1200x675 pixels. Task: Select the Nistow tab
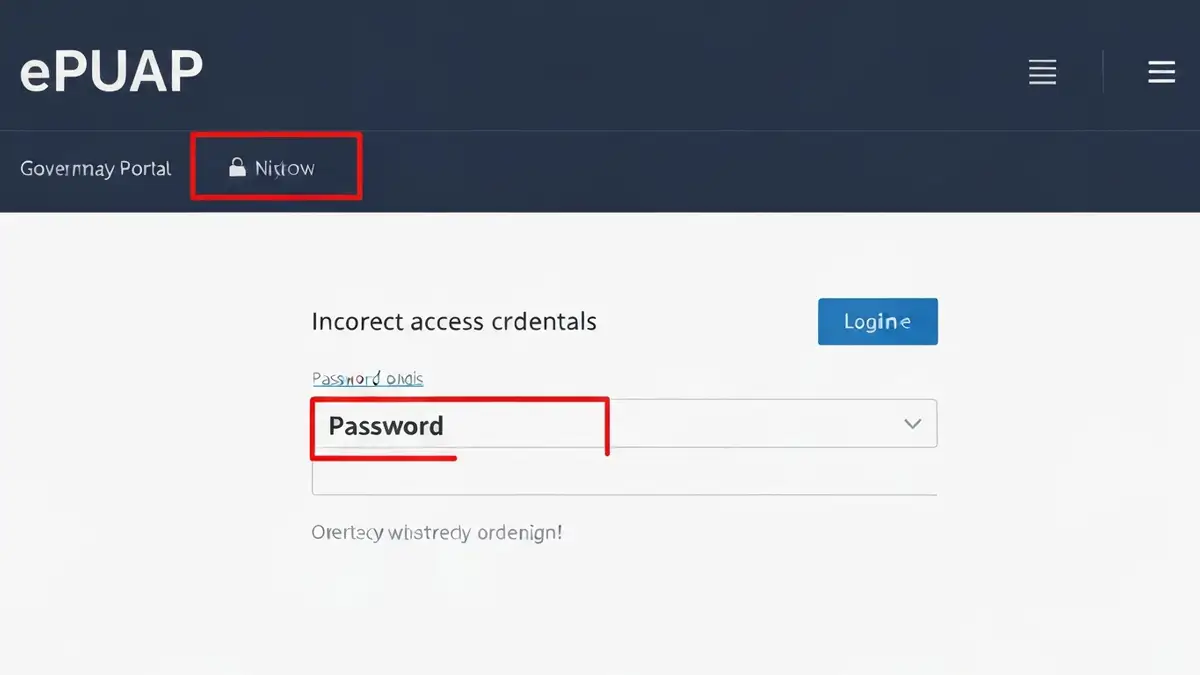[x=276, y=167]
